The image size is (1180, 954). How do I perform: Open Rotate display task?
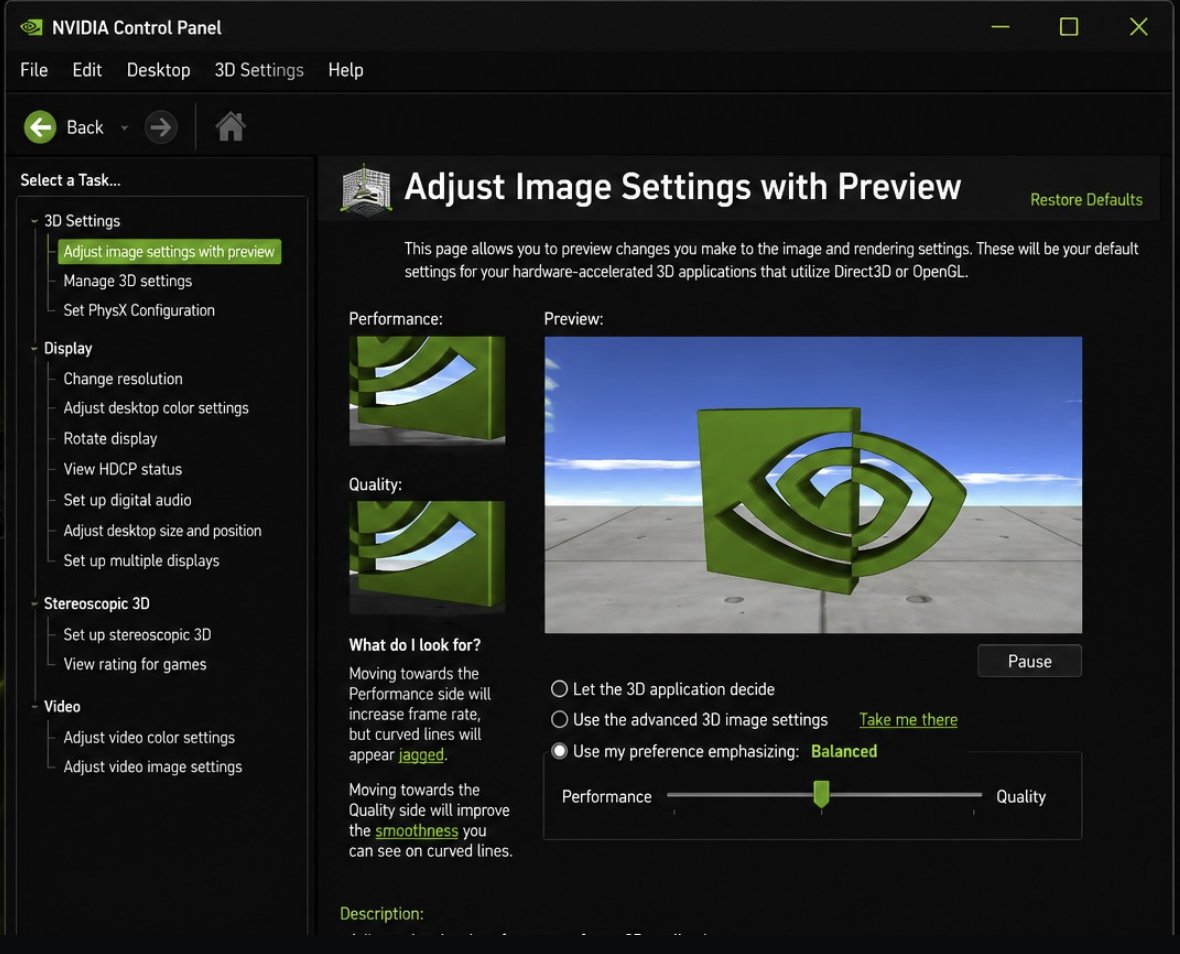point(111,439)
